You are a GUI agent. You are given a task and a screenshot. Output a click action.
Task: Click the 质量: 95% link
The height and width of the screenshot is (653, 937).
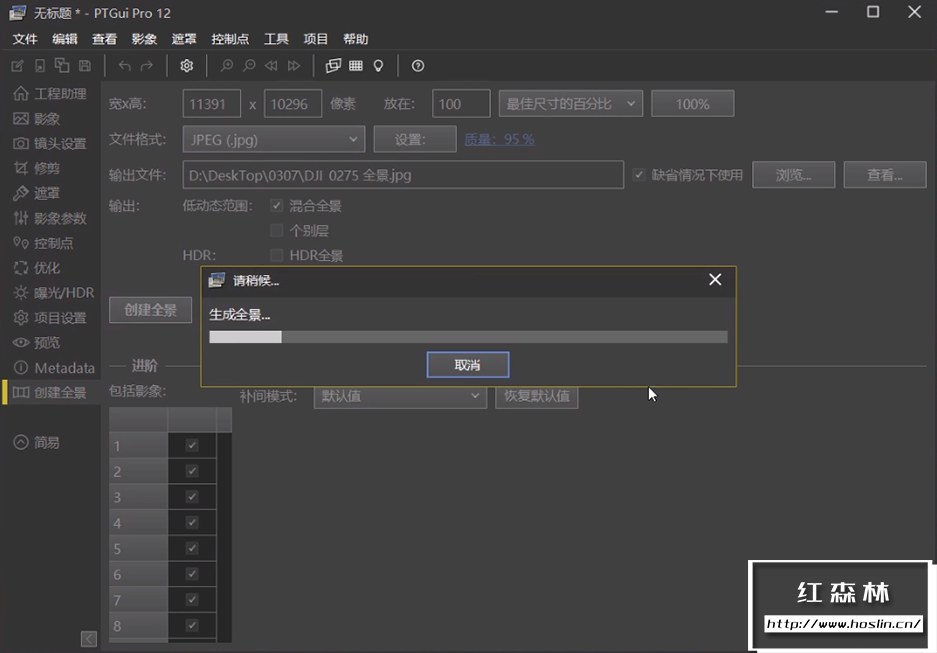[x=500, y=139]
